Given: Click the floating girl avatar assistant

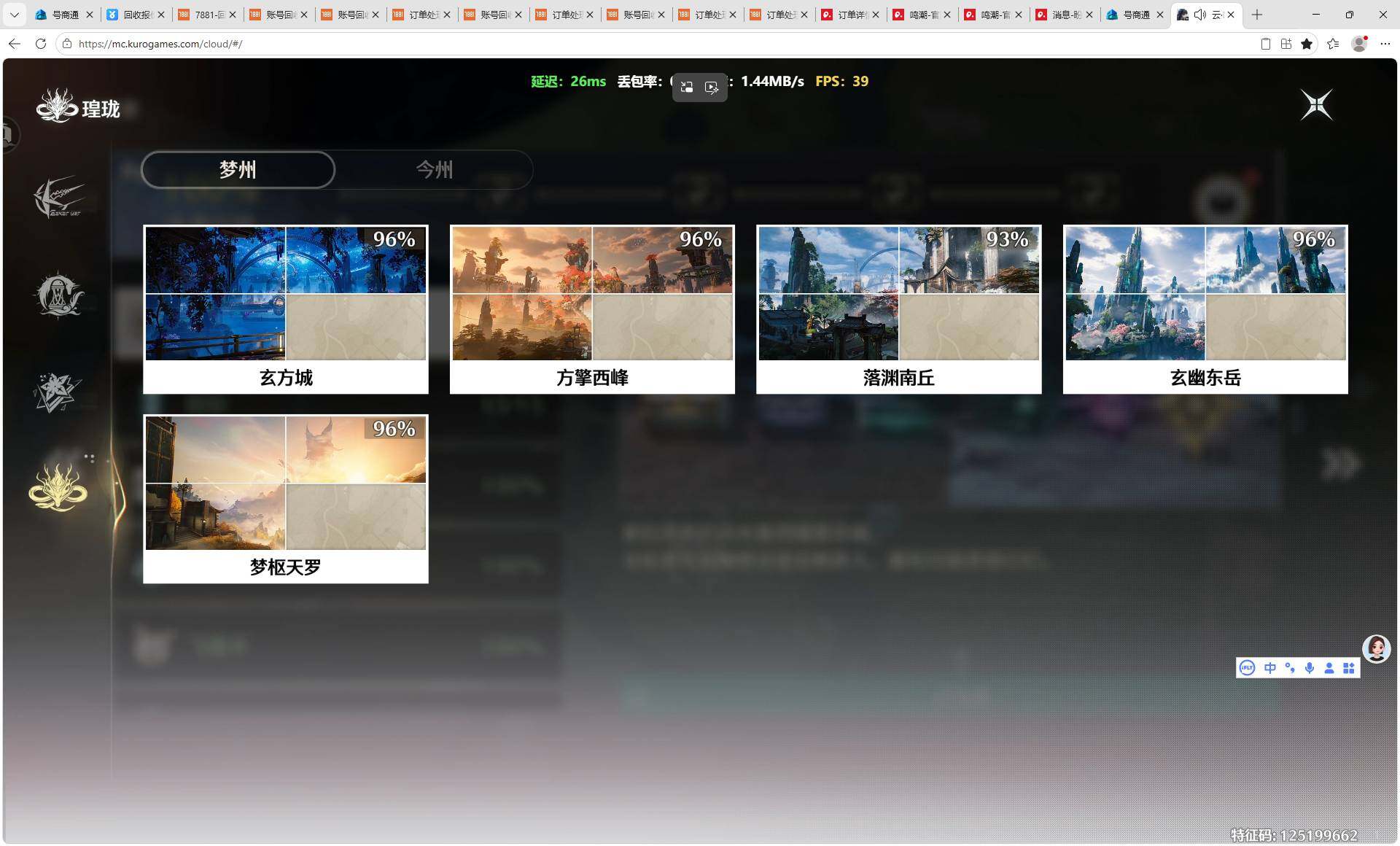Looking at the screenshot, I should 1377,648.
